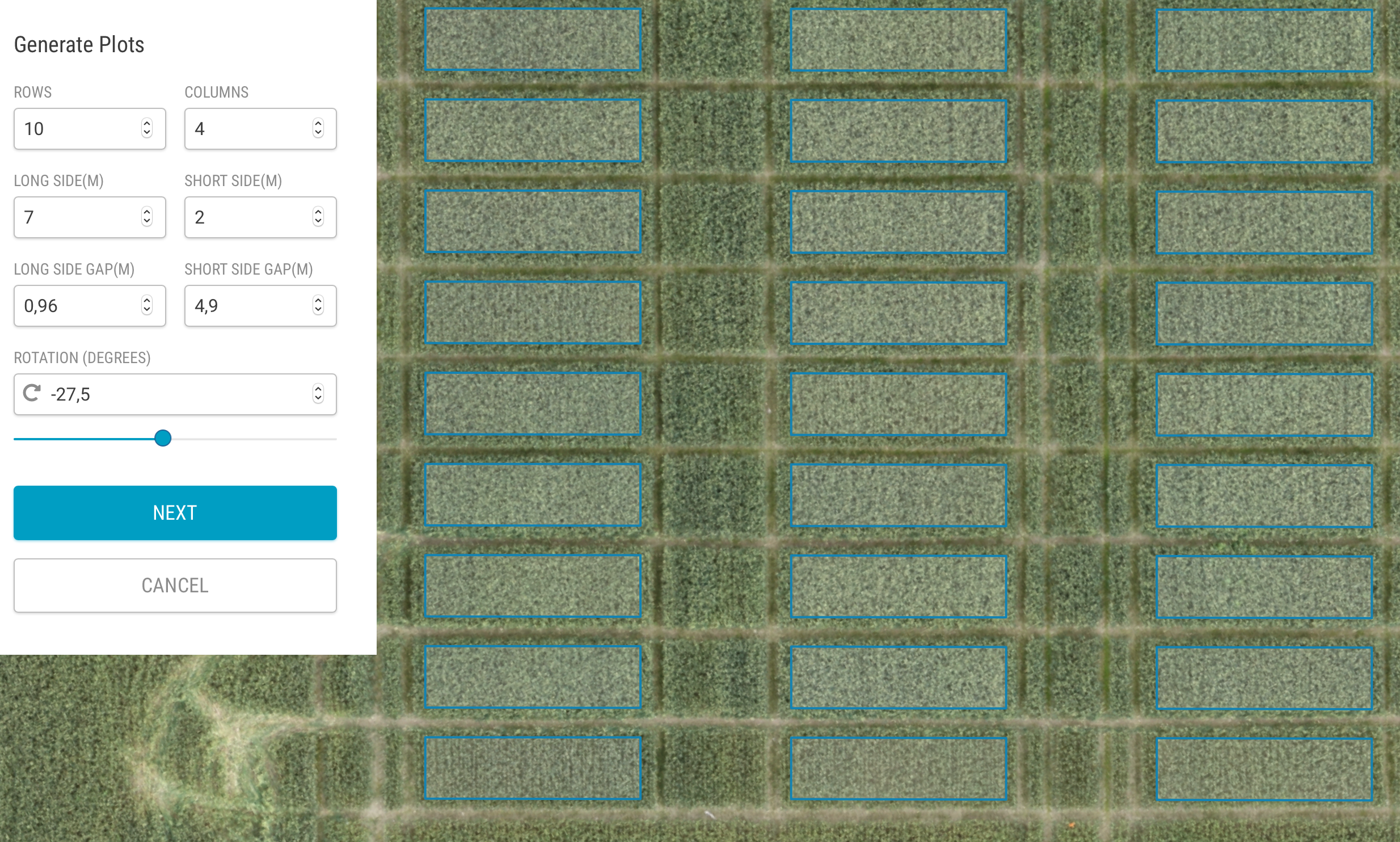Click the Long Side Gap field
The width and height of the screenshot is (1400, 842).
(90, 306)
